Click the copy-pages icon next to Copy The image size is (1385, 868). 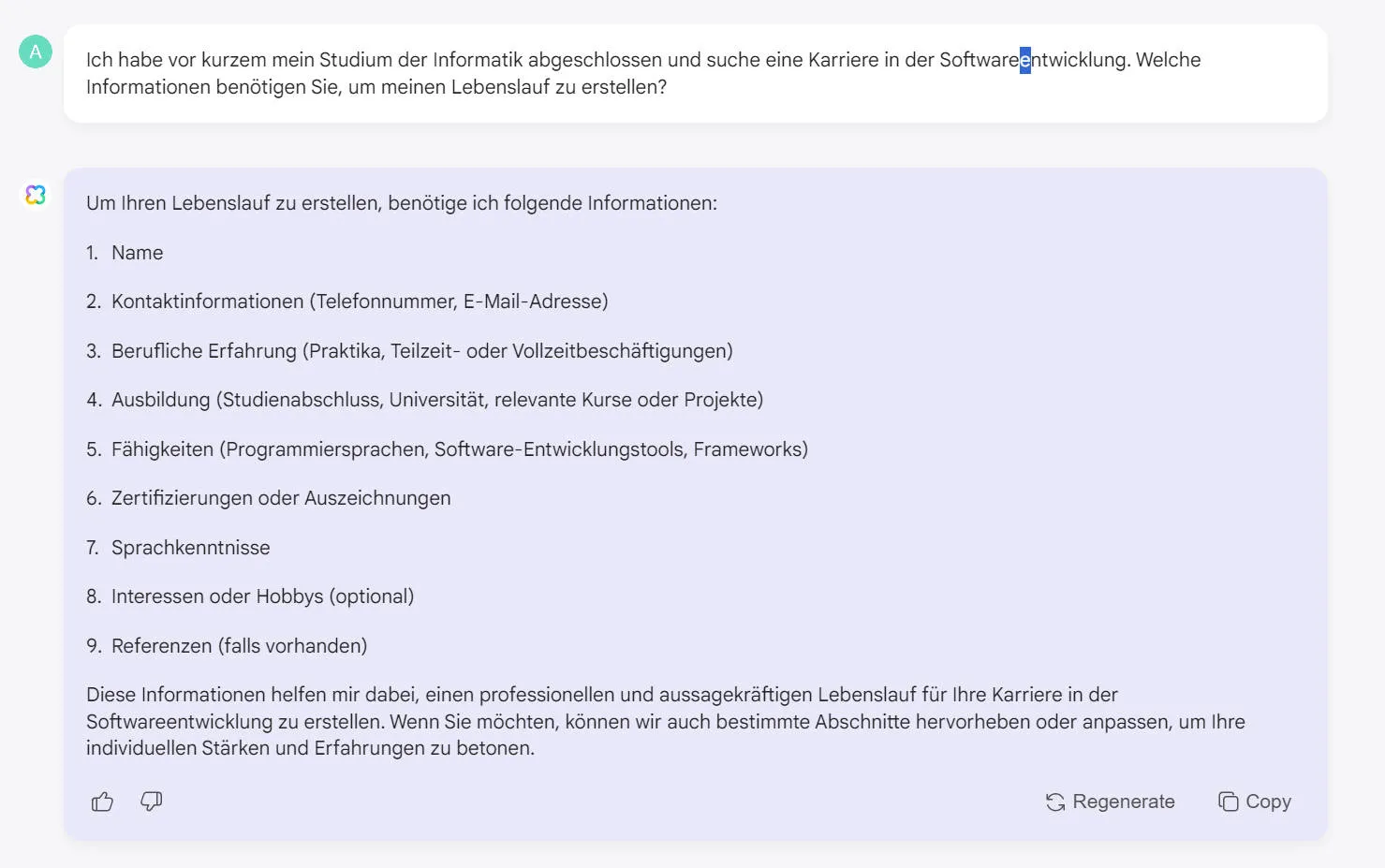[1228, 802]
